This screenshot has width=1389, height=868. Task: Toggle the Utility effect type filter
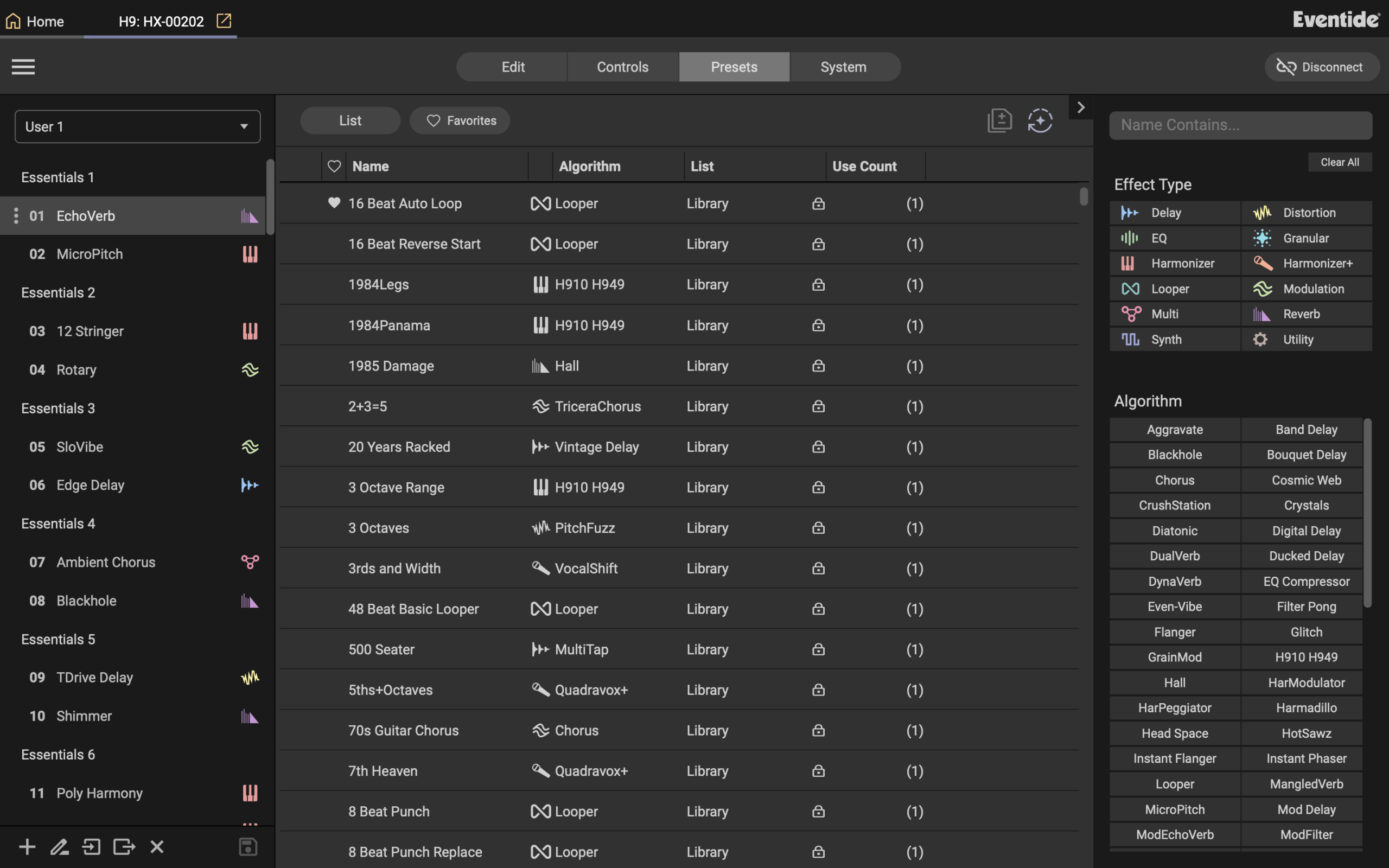[x=1307, y=339]
